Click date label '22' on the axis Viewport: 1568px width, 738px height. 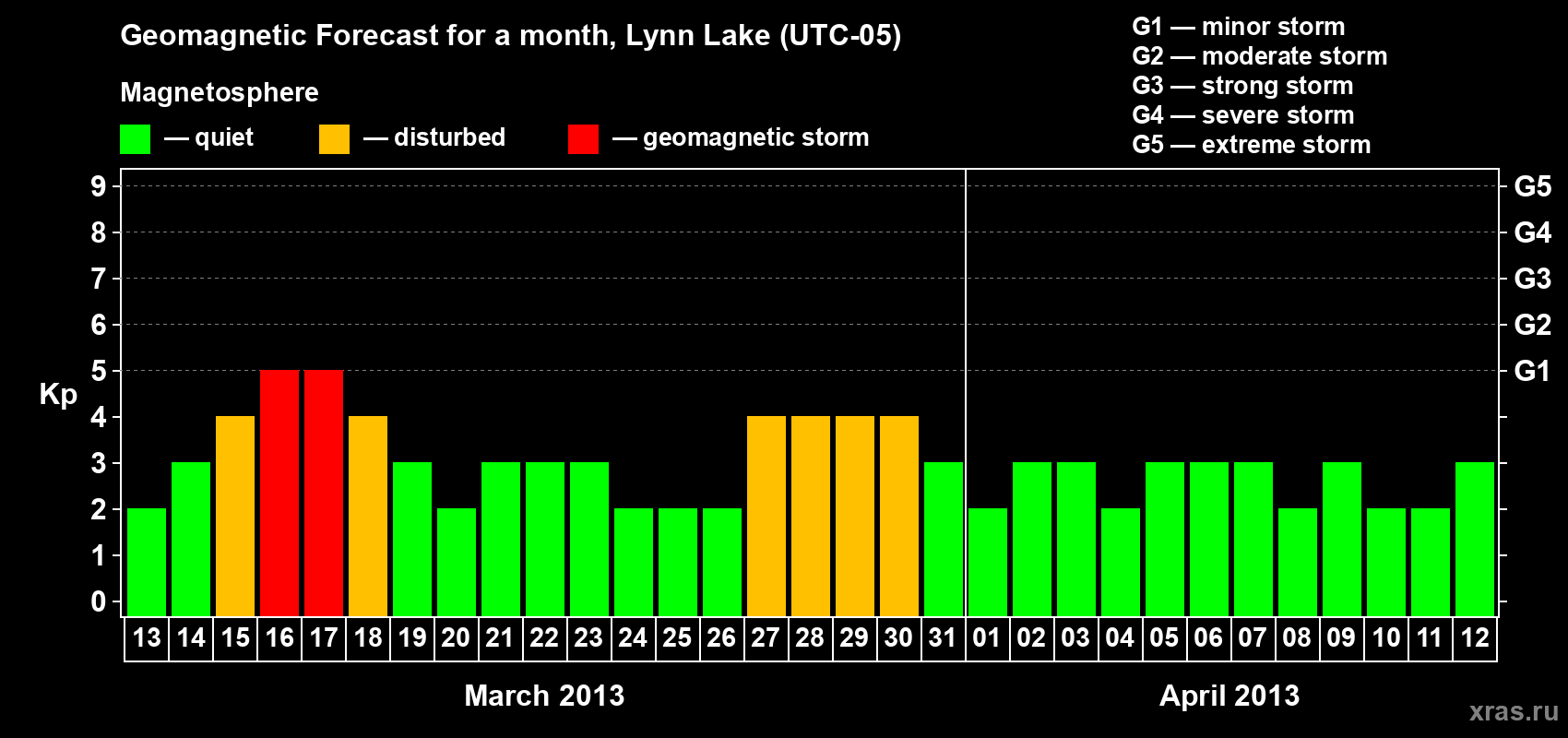point(544,637)
